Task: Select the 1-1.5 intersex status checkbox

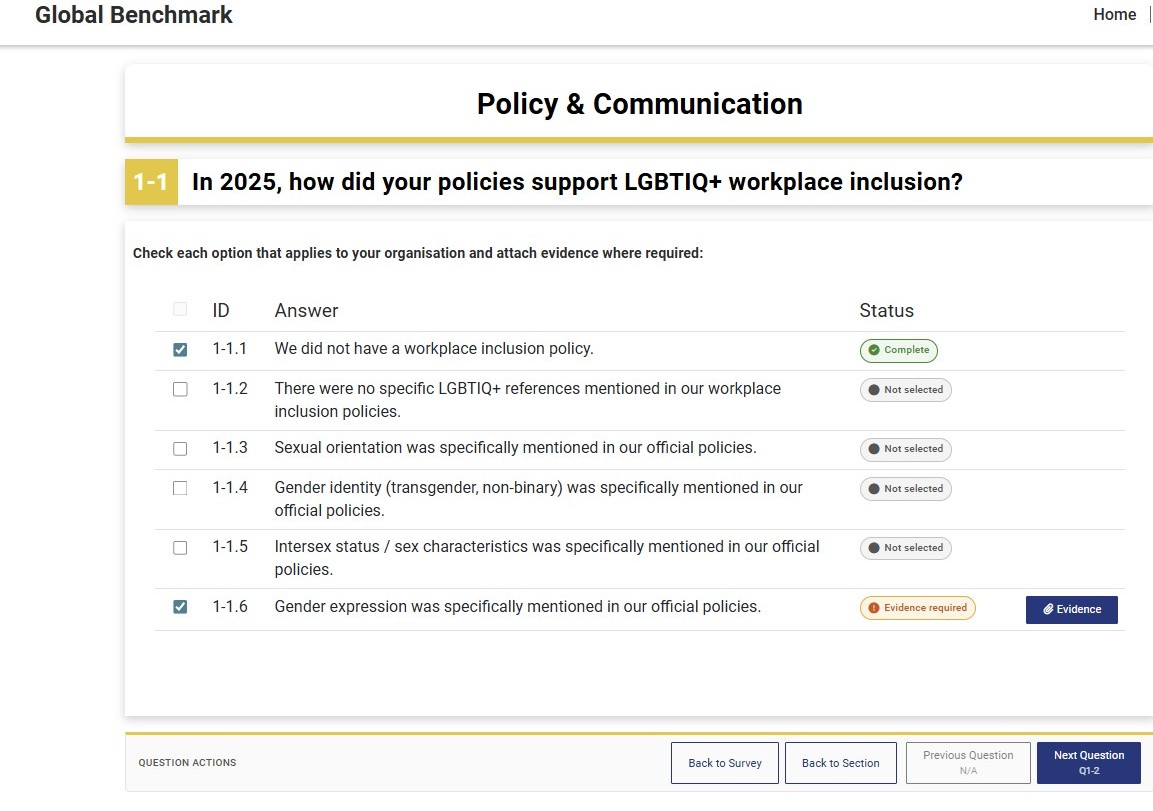Action: 180,548
